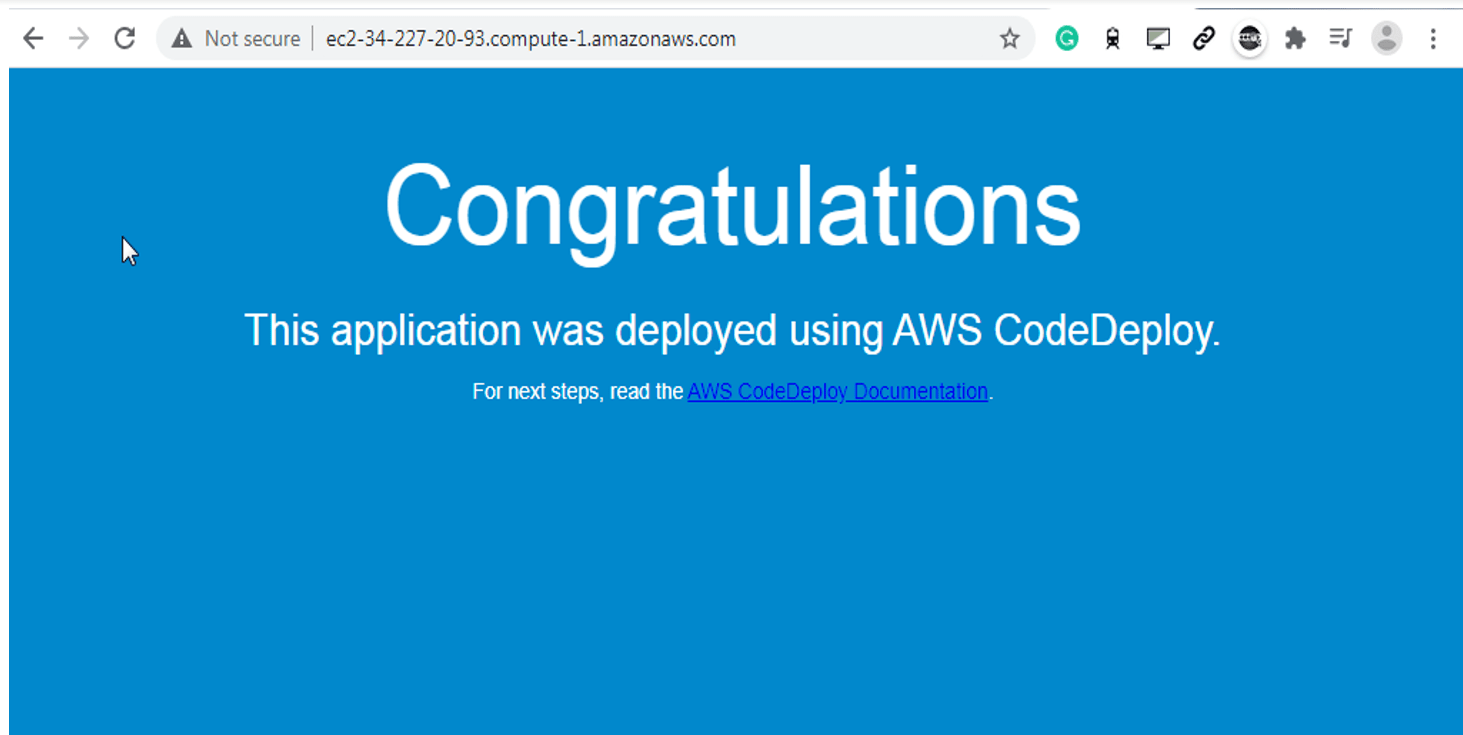Open the browser extensions dropdown list
This screenshot has height=735, width=1463.
(1295, 38)
